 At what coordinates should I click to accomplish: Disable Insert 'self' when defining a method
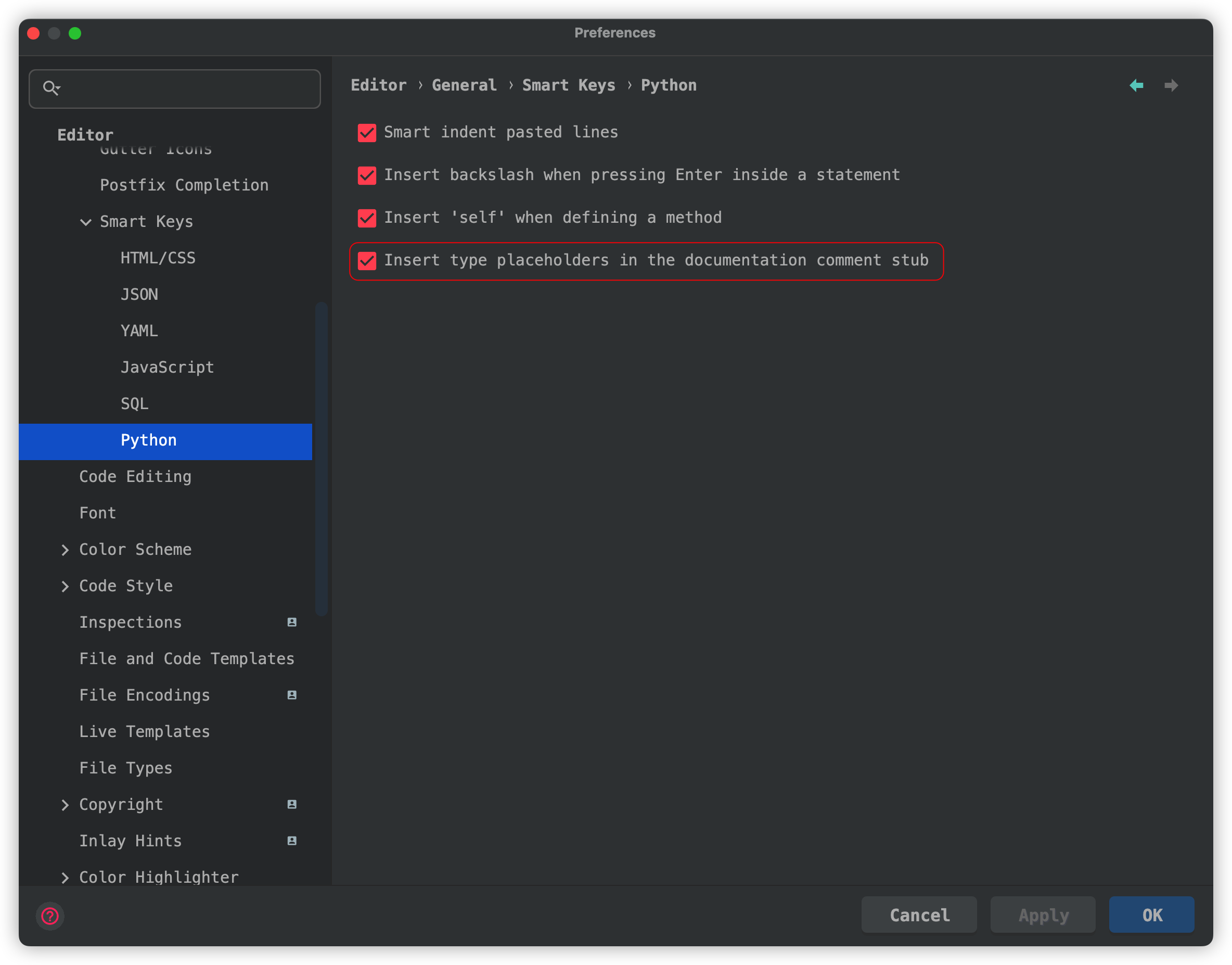[x=367, y=218]
